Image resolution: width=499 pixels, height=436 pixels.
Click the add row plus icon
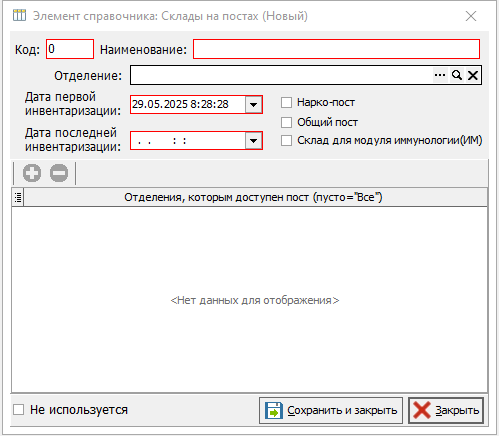pos(32,173)
